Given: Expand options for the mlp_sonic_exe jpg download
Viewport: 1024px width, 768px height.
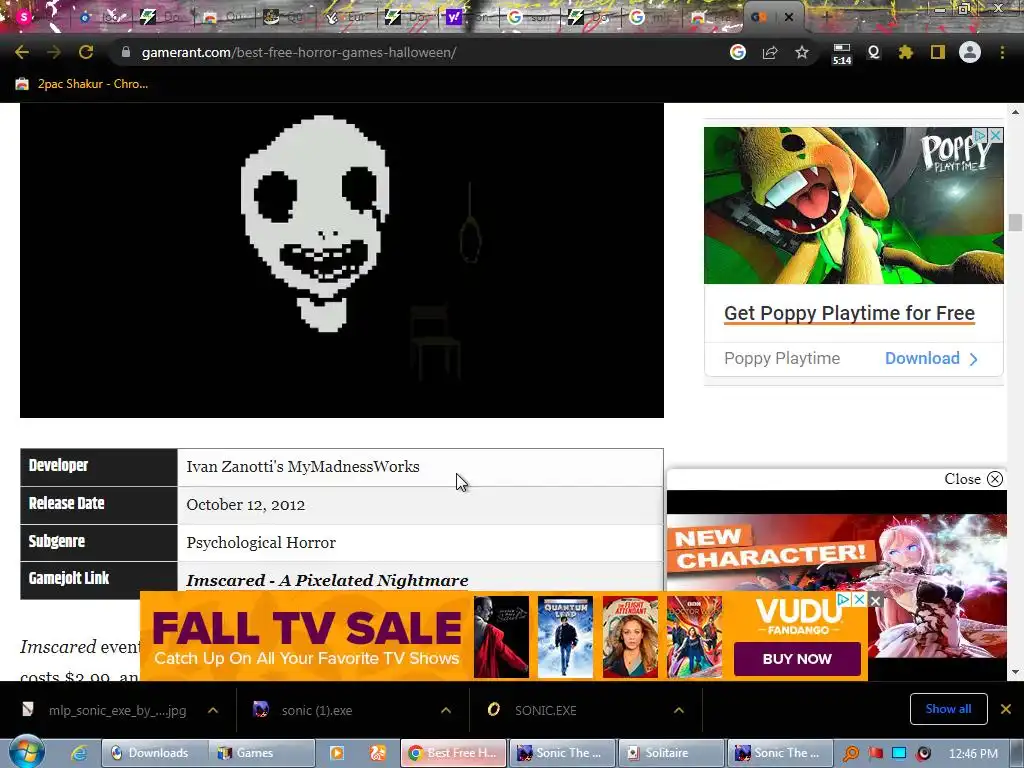Looking at the screenshot, I should pyautogui.click(x=213, y=710).
